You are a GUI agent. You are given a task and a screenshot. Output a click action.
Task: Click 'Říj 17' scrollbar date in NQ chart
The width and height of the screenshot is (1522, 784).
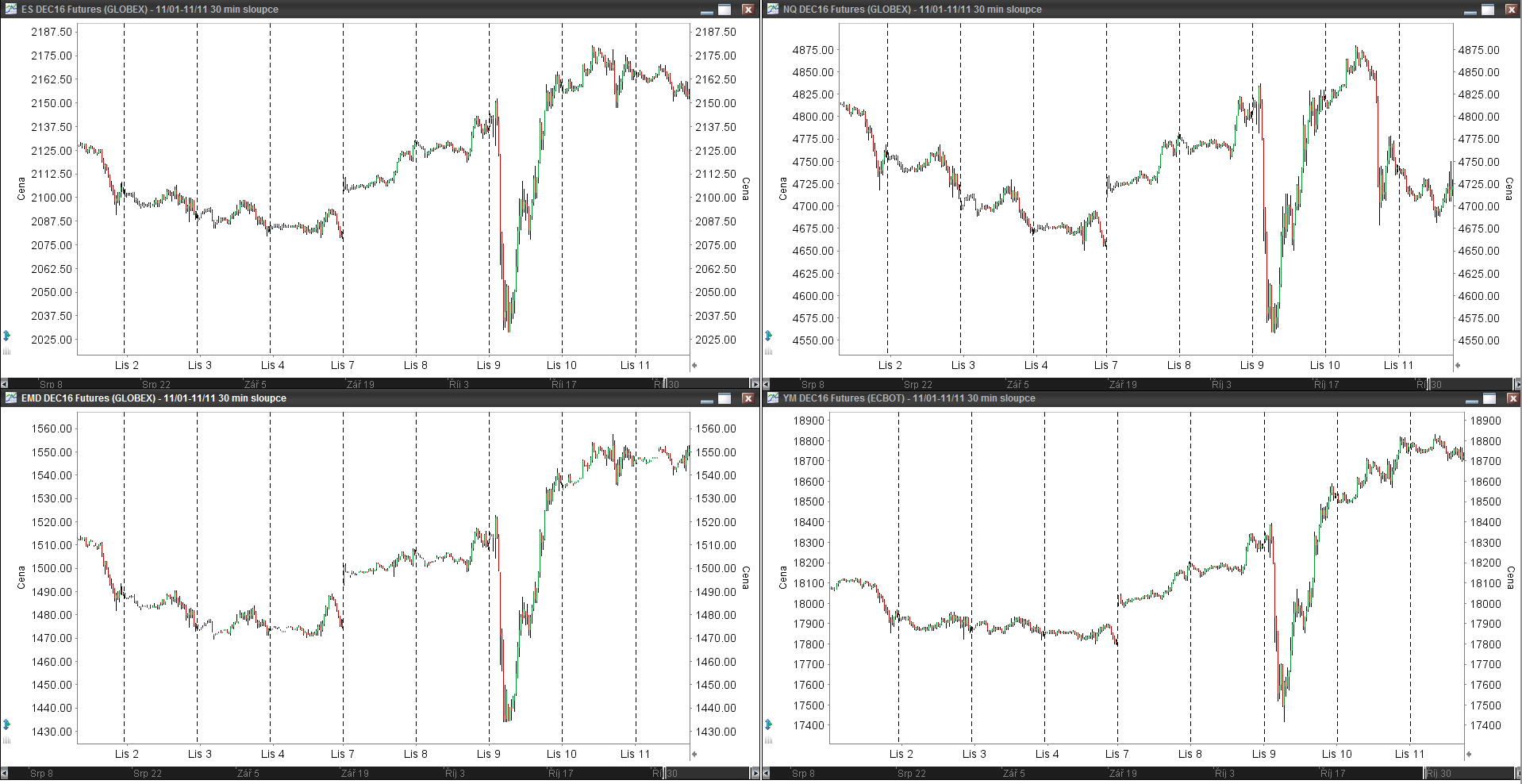pos(1327,384)
